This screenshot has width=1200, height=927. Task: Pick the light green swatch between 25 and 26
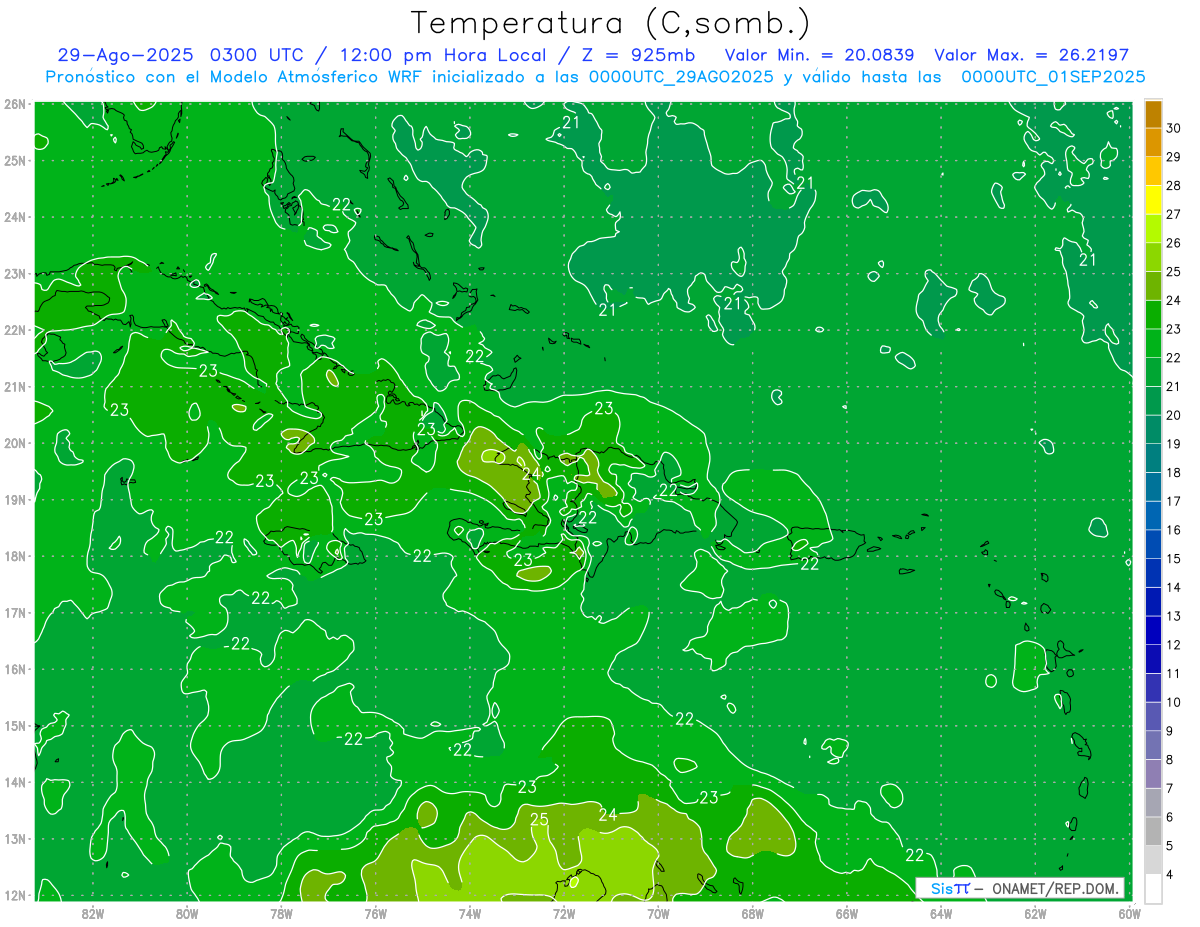pos(1153,258)
